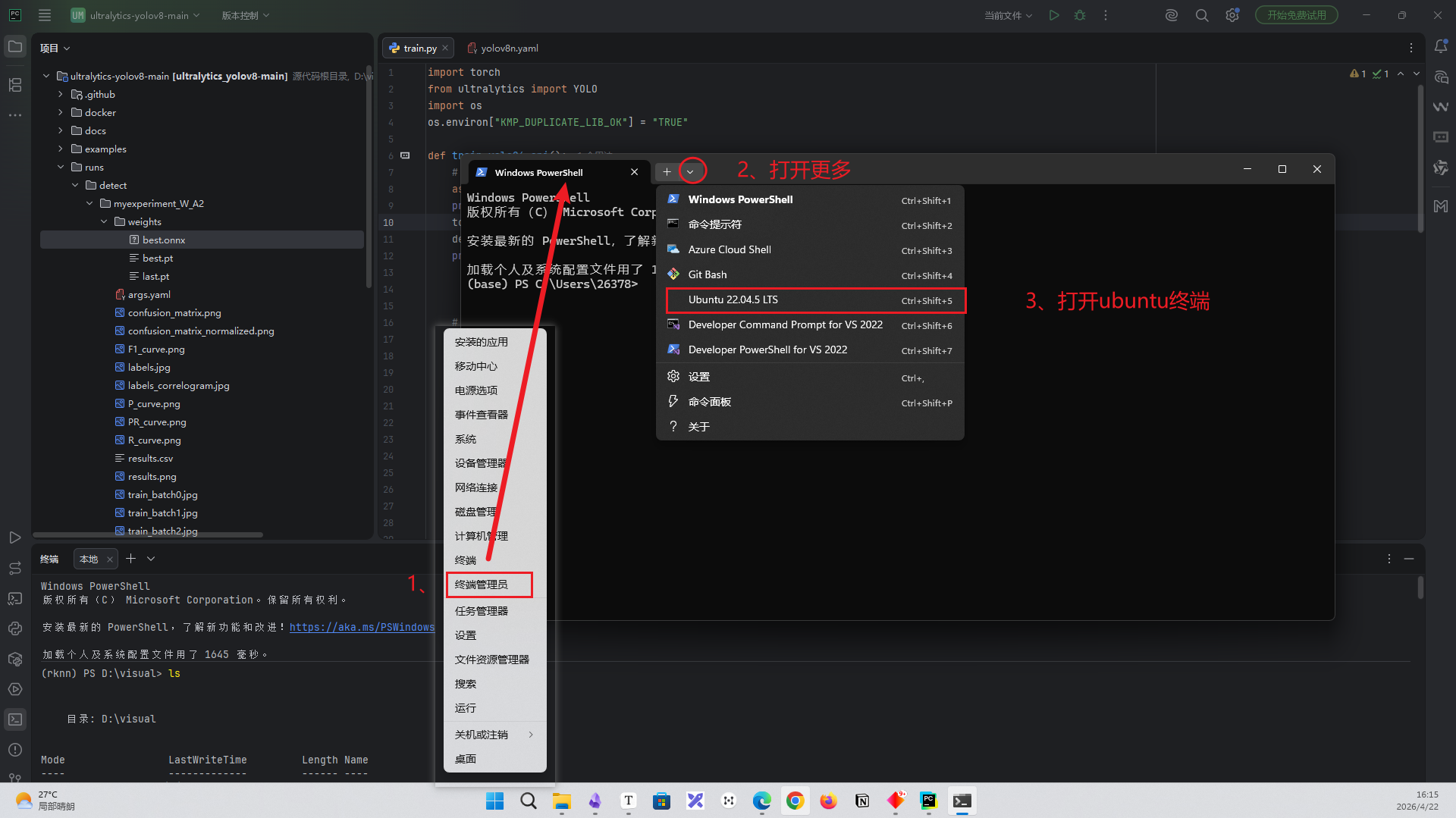Open best.onnx in project tree
1456x818 pixels.
(x=164, y=240)
